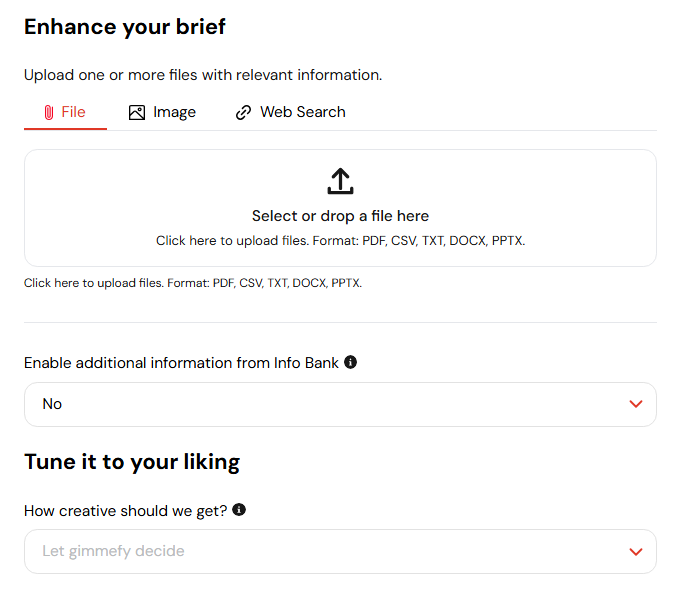Image resolution: width=685 pixels, height=595 pixels.
Task: Expand the 'Let gimmefy decide' dropdown
Action: pos(340,552)
